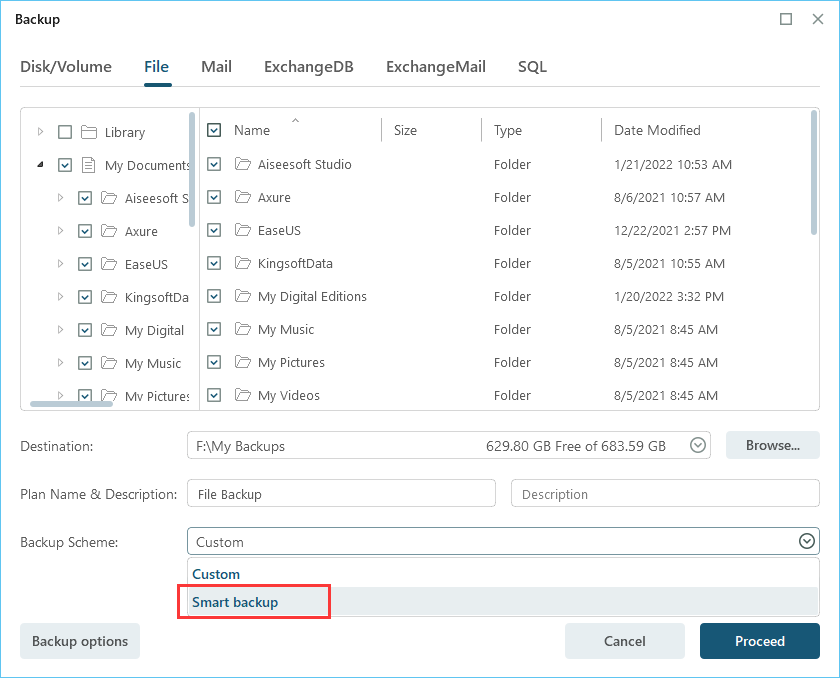
Task: Click the tree panel horizontal scrollbar
Action: tap(72, 404)
